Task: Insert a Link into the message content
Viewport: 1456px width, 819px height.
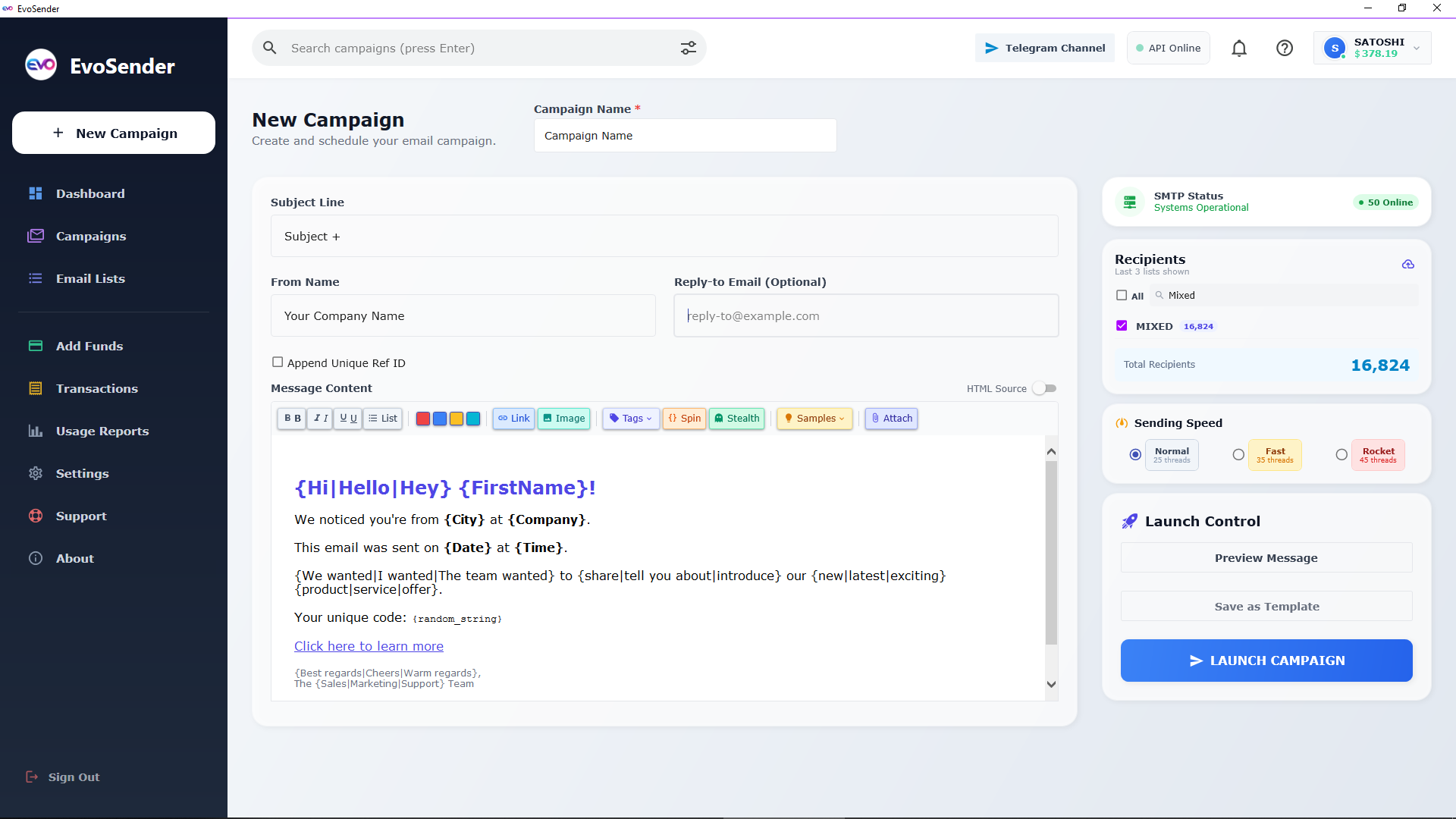Action: (x=513, y=418)
